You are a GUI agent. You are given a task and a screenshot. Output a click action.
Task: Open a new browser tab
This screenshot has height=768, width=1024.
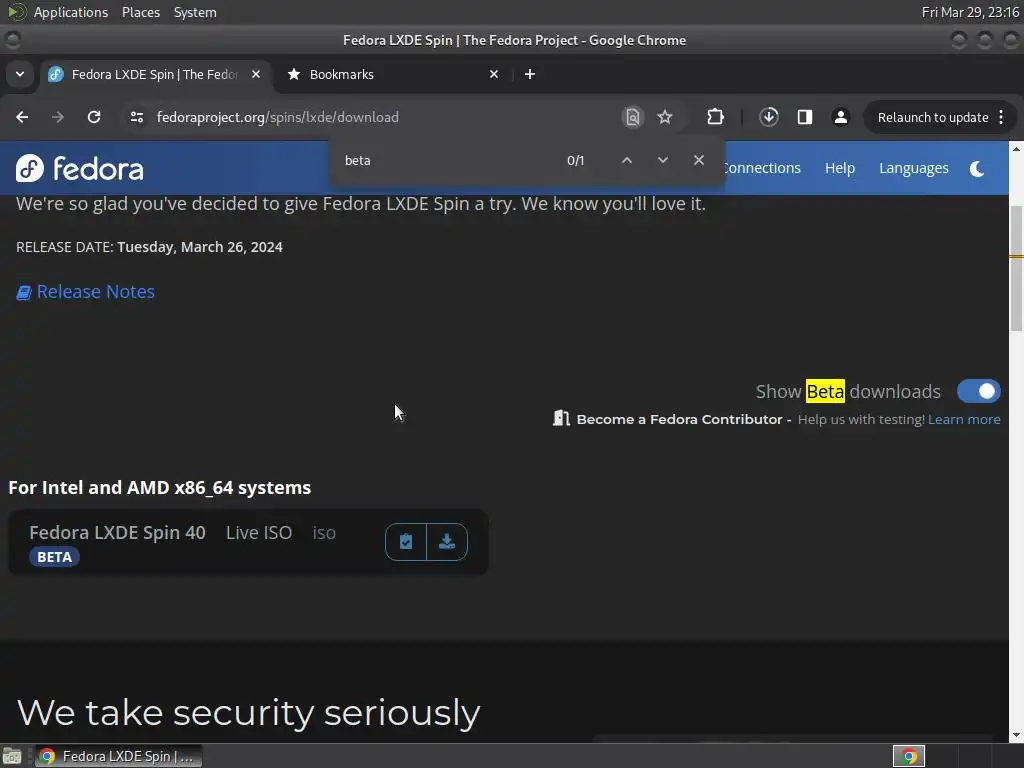(530, 74)
